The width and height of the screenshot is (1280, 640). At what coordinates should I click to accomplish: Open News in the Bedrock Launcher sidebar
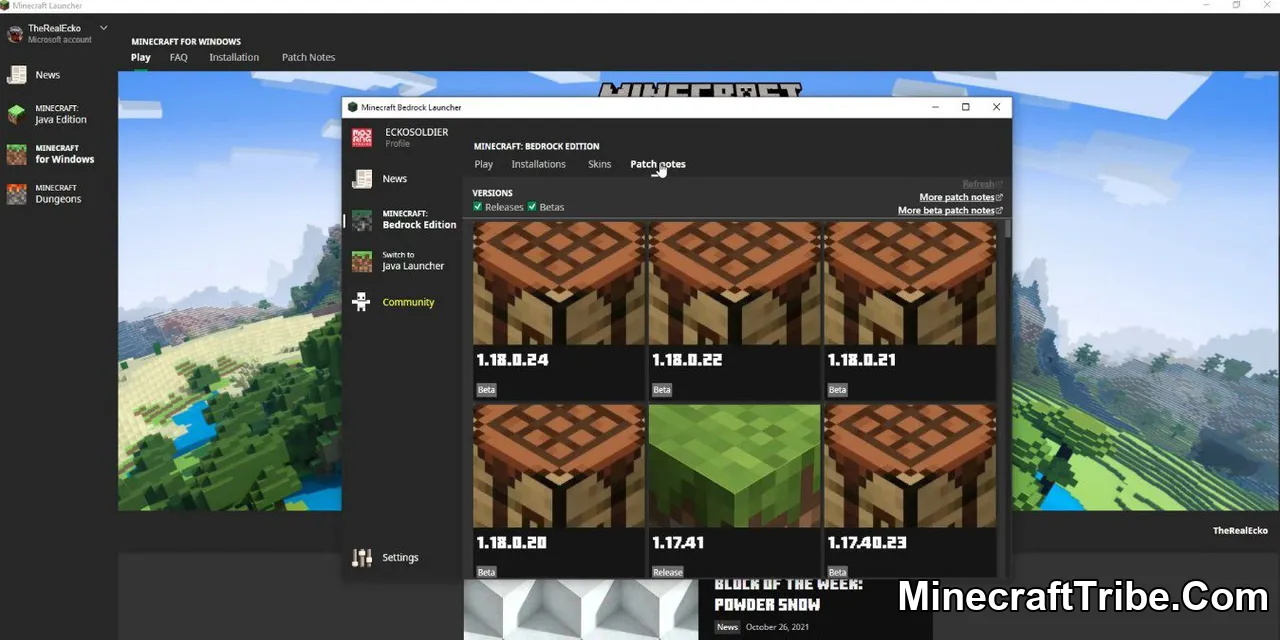point(394,179)
